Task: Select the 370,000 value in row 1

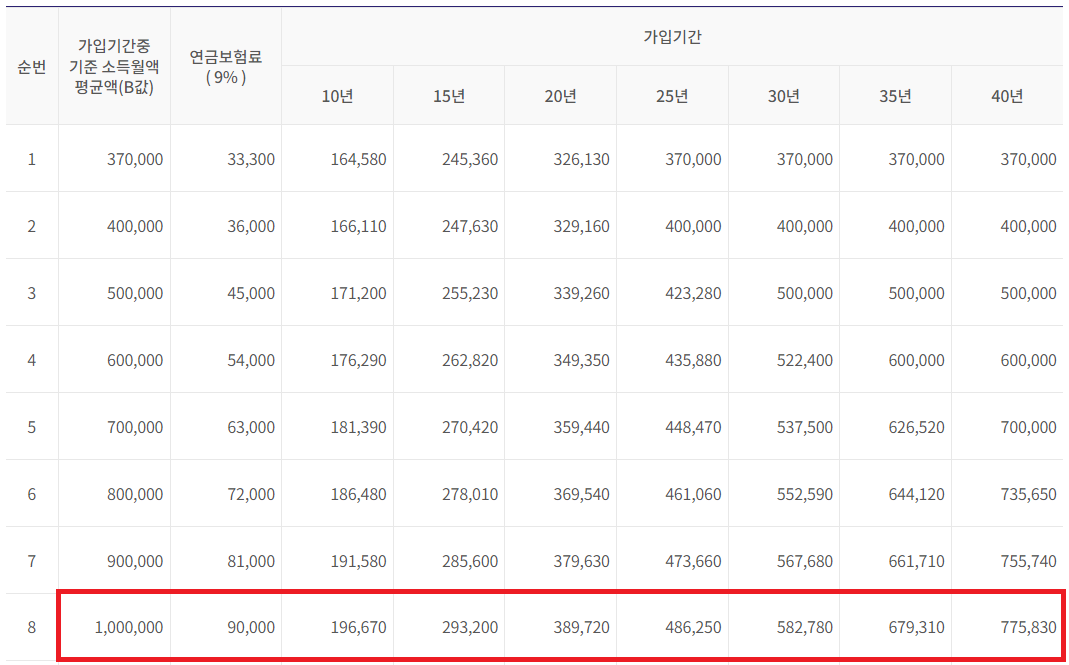Action: click(133, 159)
